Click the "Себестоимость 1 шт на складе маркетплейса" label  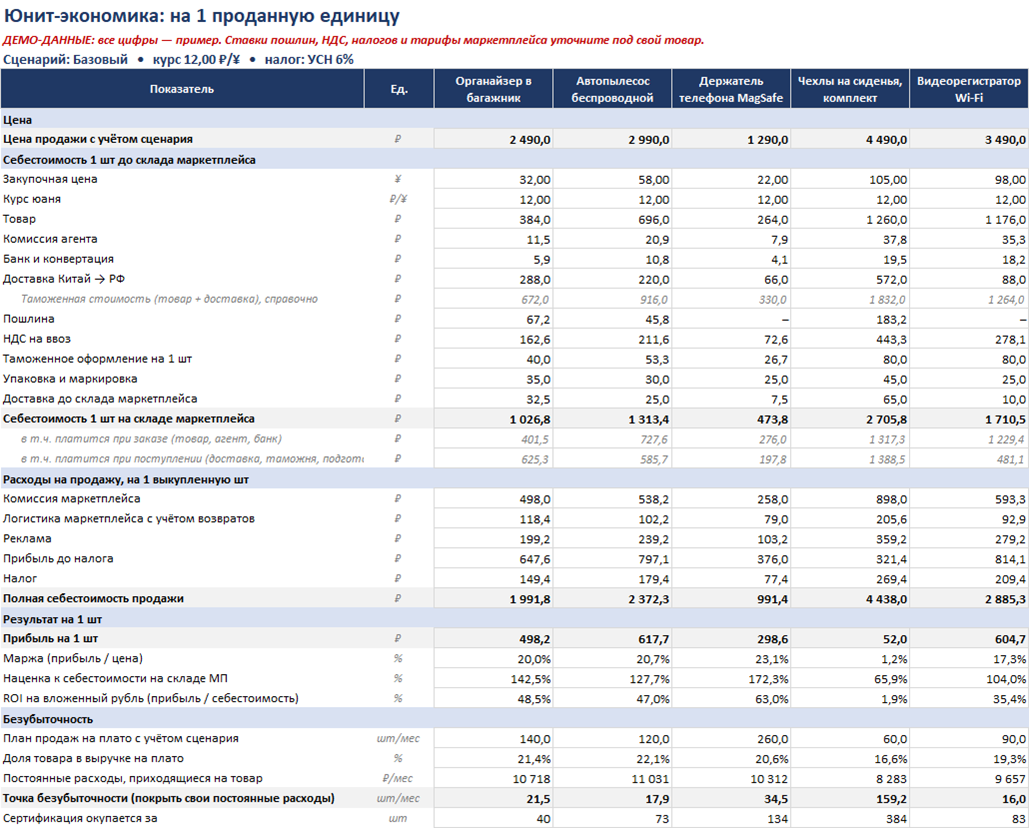129,419
